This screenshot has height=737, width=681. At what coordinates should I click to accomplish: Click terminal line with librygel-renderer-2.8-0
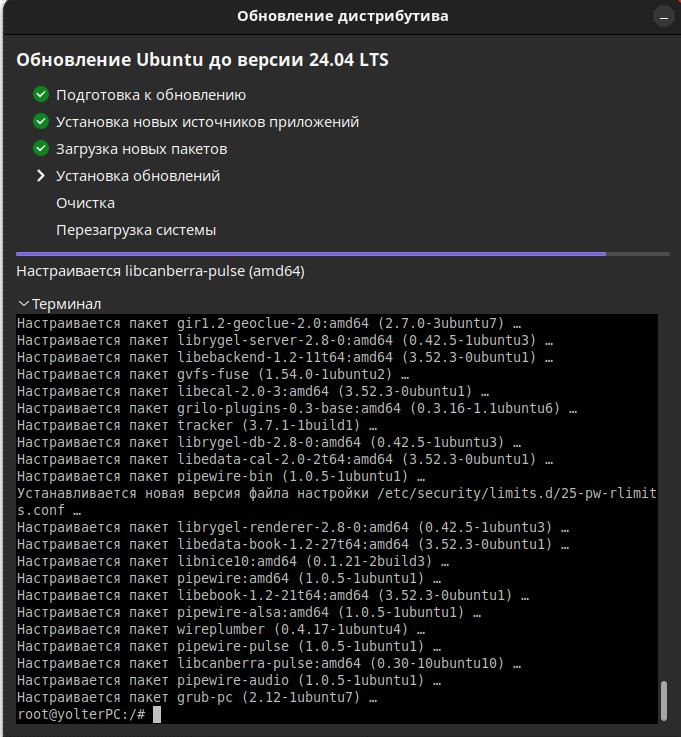293,527
